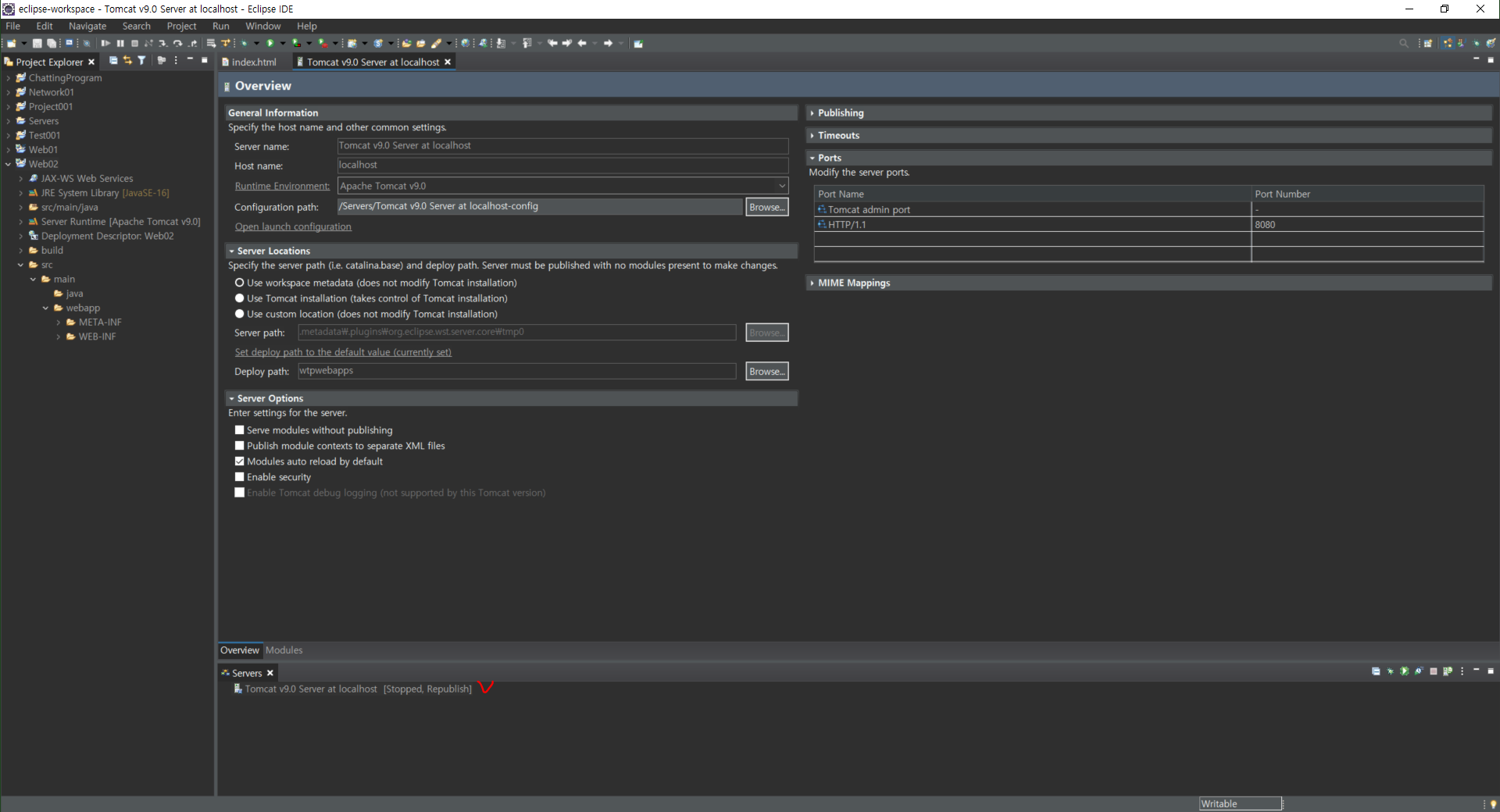This screenshot has height=812, width=1500.
Task: Select Tomcat admin port row in Ports table
Action: pyautogui.click(x=1148, y=210)
